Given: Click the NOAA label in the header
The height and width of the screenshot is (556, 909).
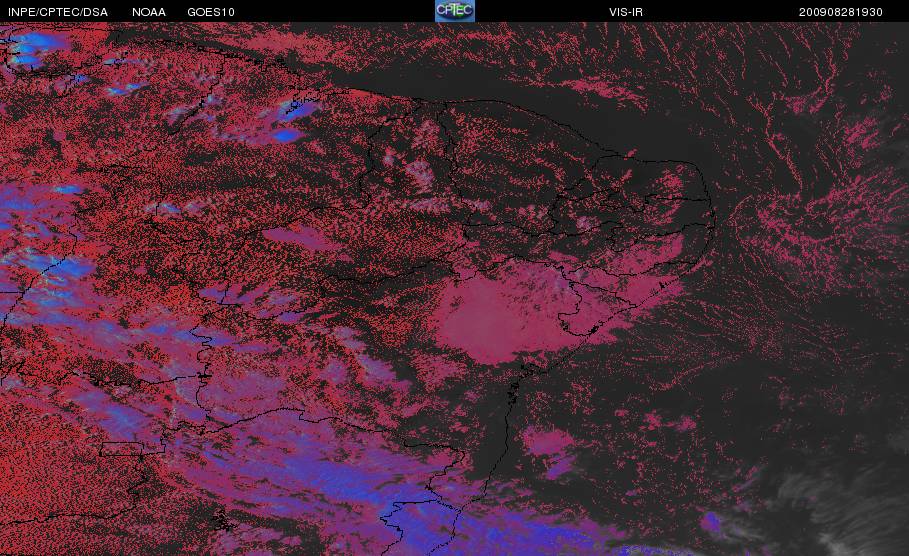Looking at the screenshot, I should (x=149, y=12).
